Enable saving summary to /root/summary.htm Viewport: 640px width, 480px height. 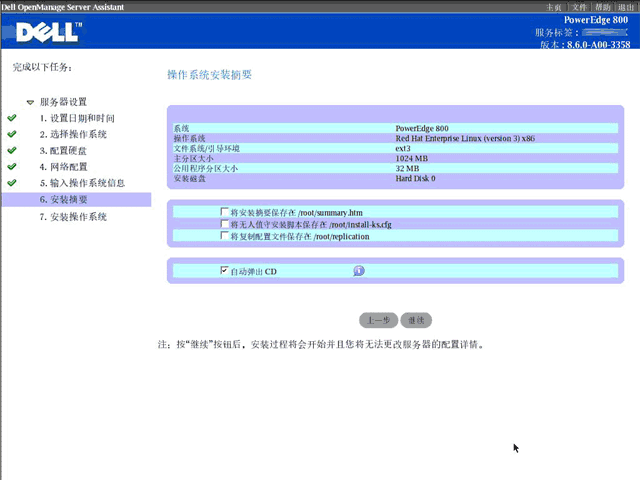coord(224,211)
